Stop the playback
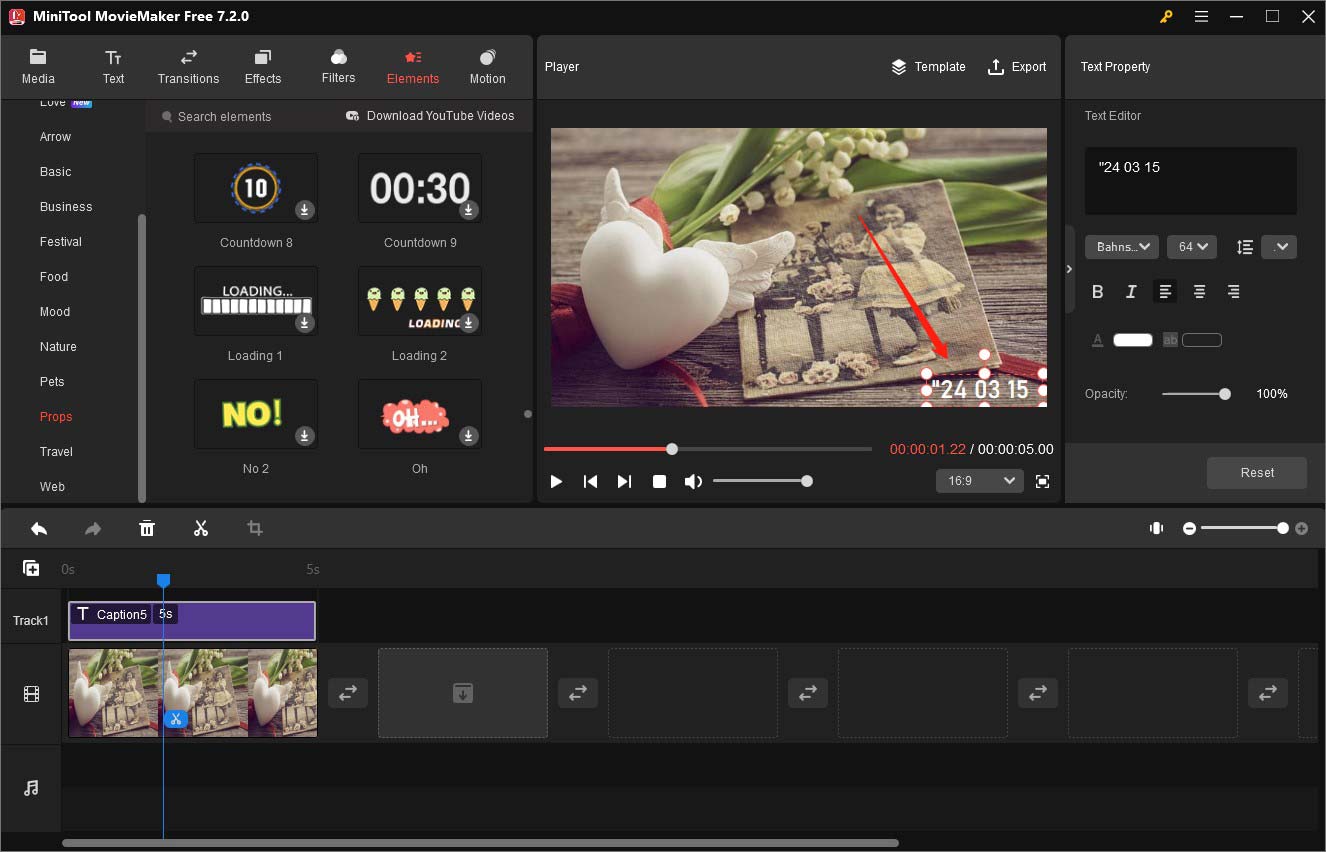This screenshot has height=852, width=1326. tap(659, 481)
